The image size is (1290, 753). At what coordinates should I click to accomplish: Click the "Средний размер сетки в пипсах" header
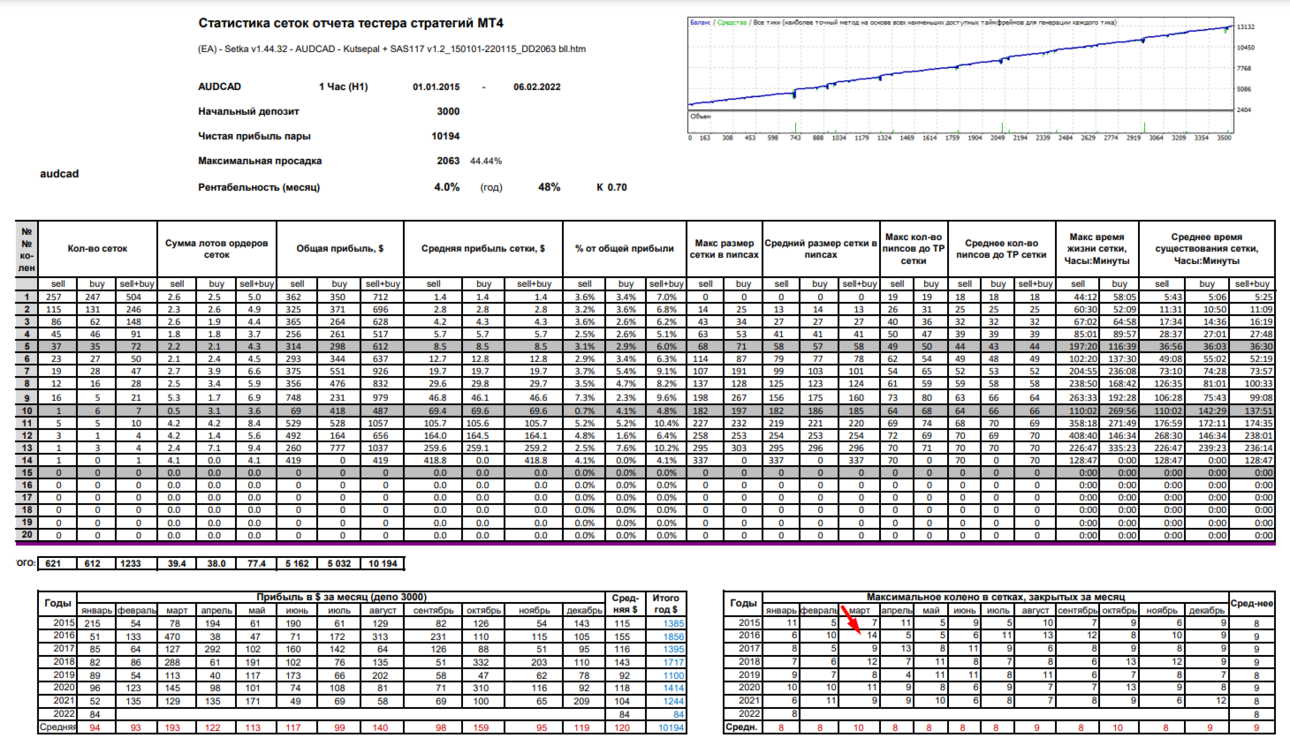click(x=821, y=248)
